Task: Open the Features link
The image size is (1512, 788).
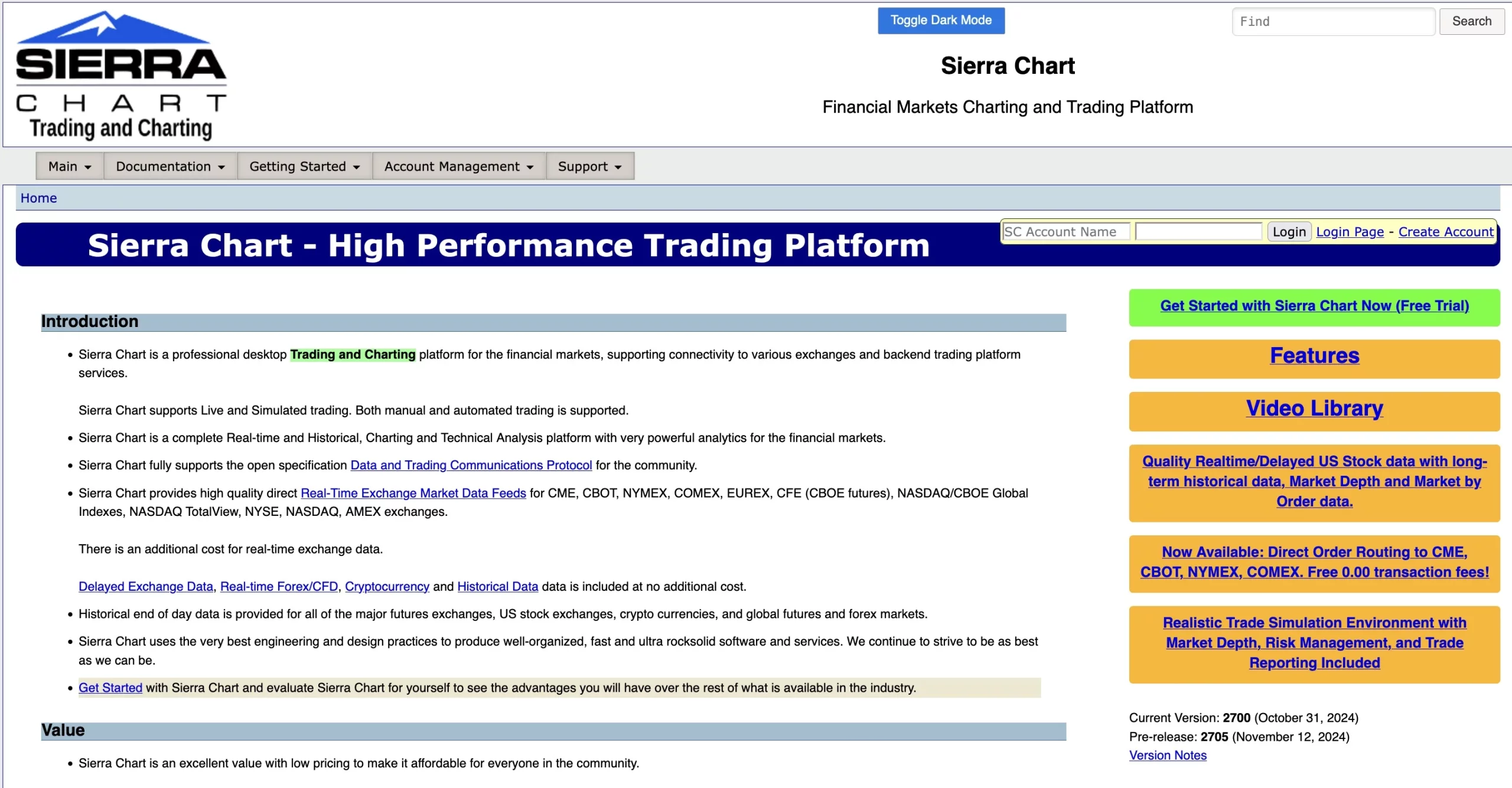Action: tap(1314, 356)
